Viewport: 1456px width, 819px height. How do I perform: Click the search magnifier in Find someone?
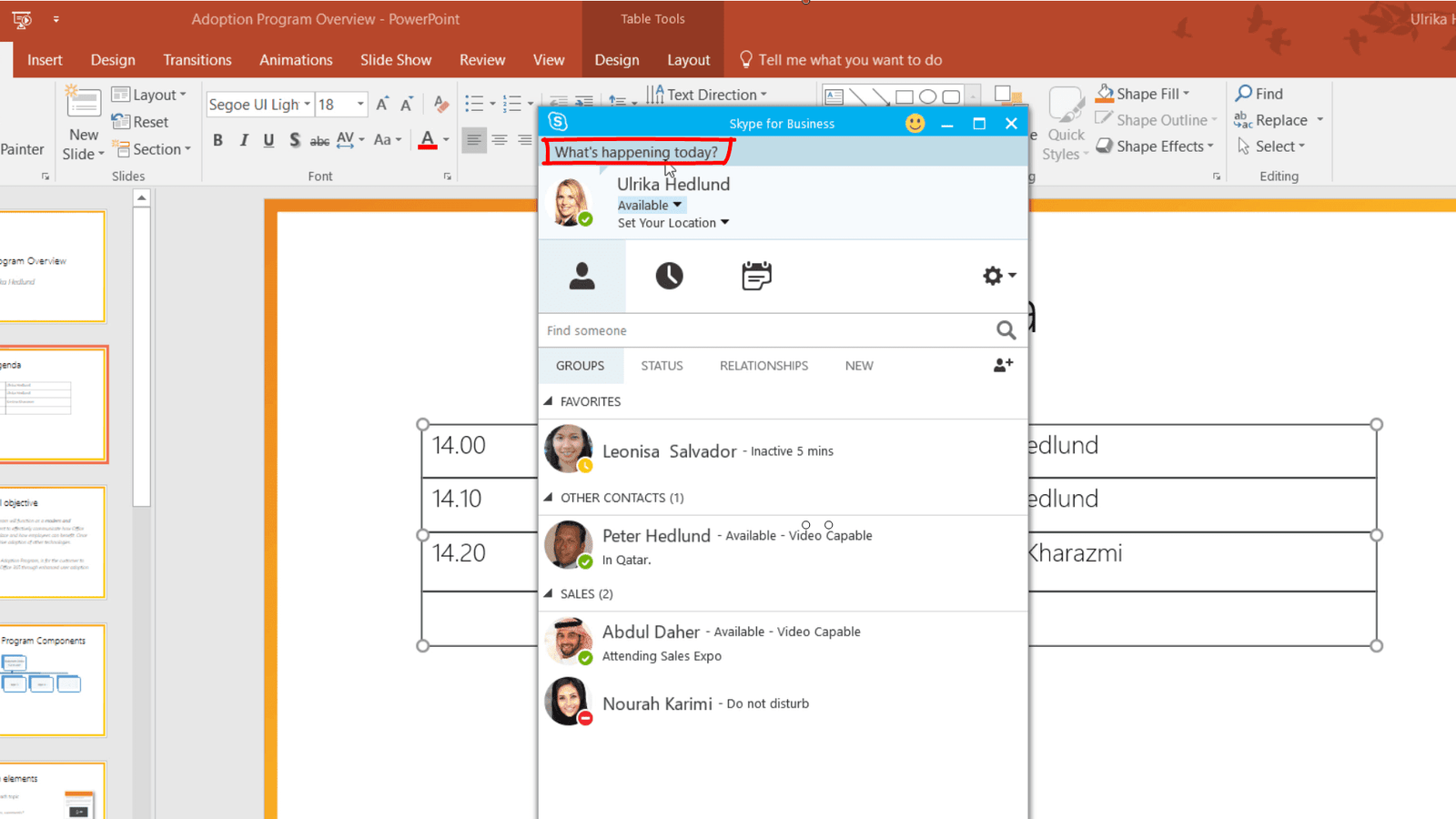pyautogui.click(x=1006, y=330)
